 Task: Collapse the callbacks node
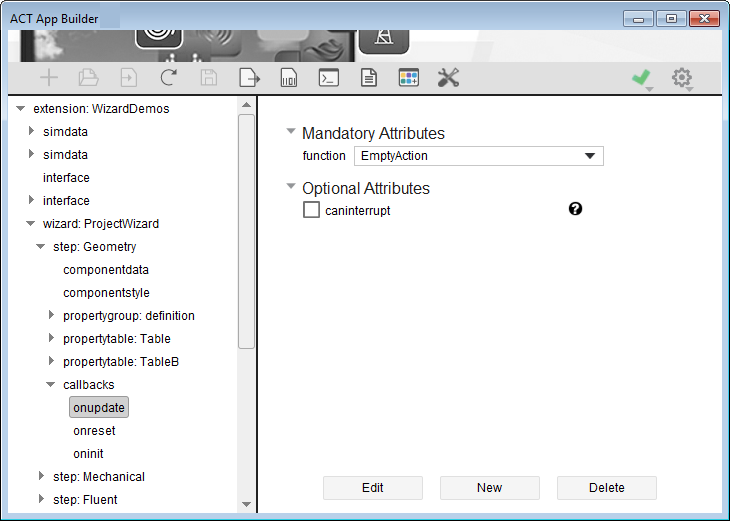[51, 385]
